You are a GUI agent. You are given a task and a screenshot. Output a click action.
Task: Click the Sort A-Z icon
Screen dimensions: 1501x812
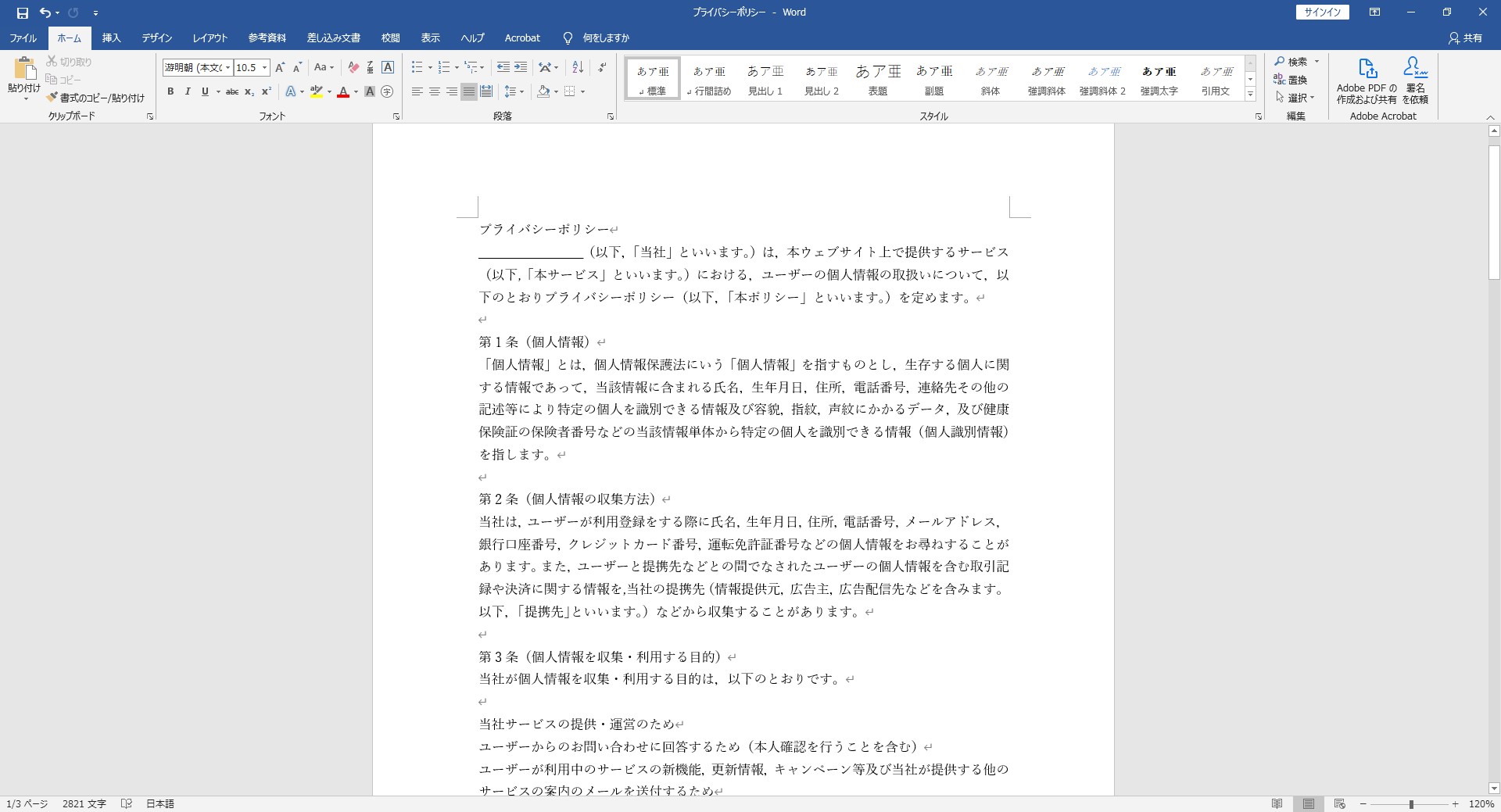tap(578, 67)
